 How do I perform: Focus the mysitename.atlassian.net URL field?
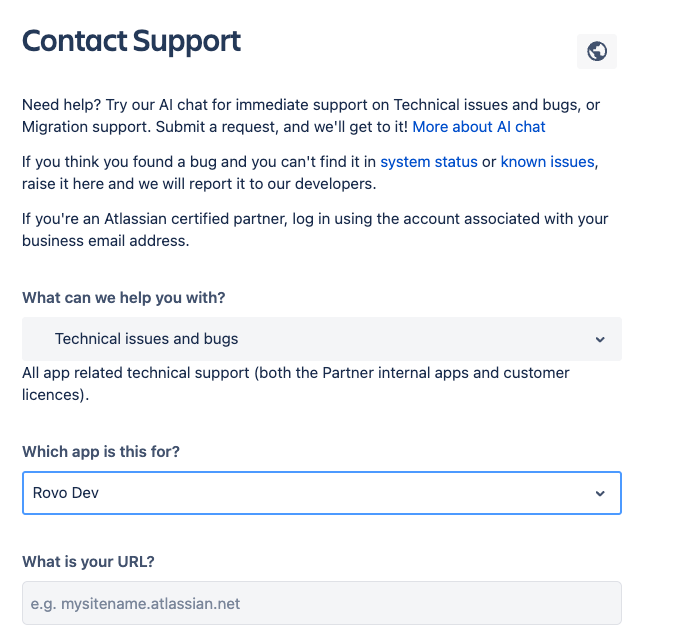(321, 604)
